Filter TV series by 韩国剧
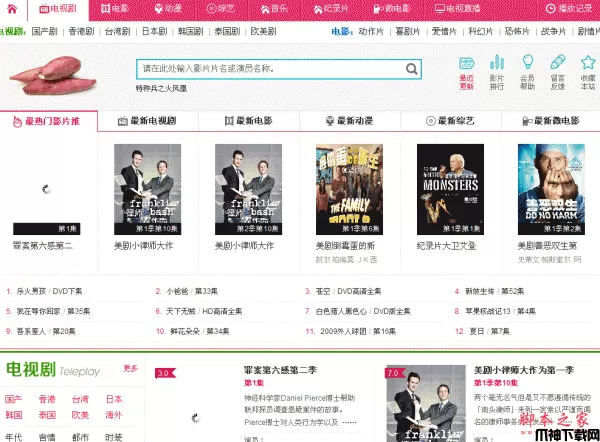 click(x=191, y=31)
